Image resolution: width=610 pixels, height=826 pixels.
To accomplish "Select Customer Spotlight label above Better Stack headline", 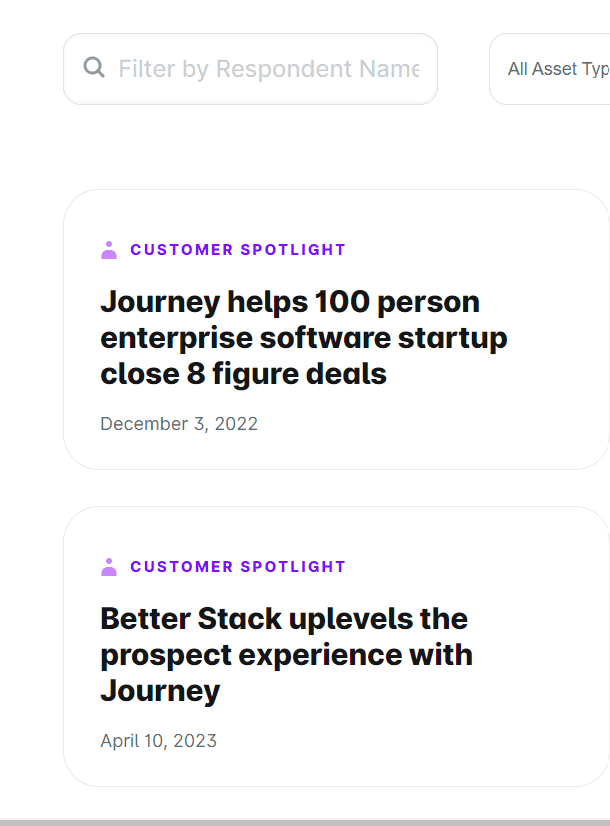I will pos(238,567).
